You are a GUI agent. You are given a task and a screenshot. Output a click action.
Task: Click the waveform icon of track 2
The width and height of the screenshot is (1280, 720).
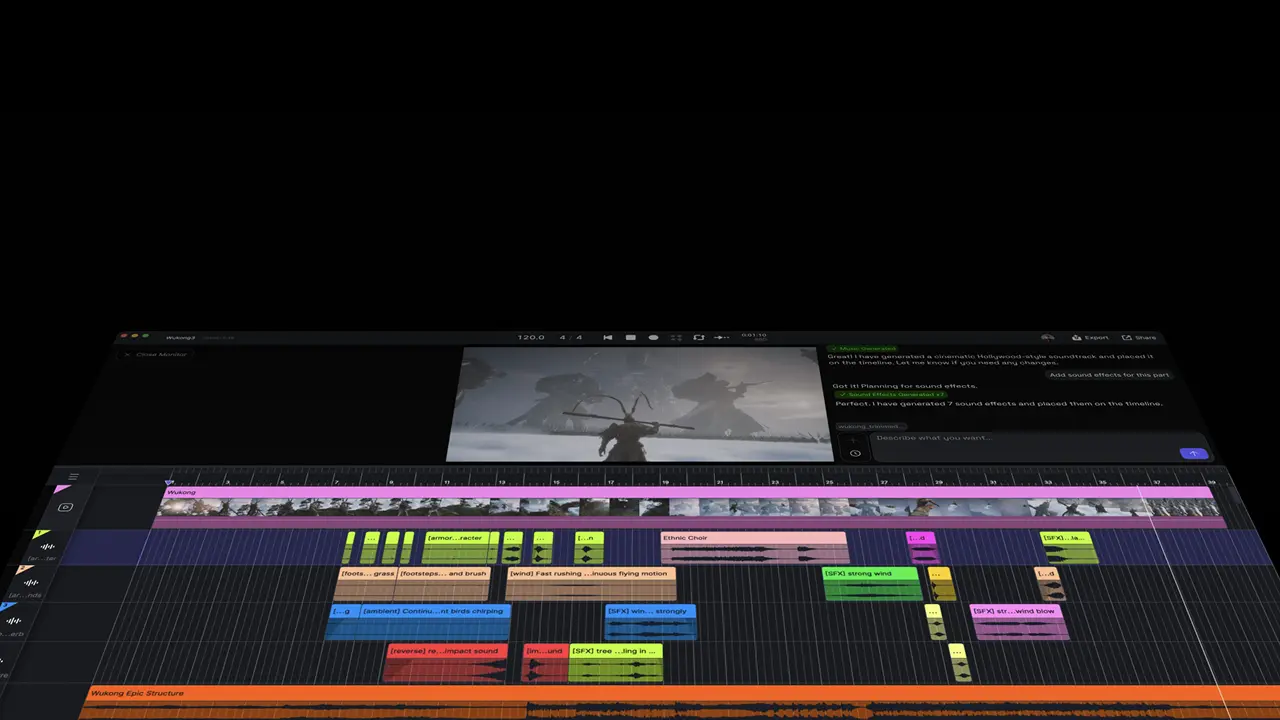(x=31, y=583)
